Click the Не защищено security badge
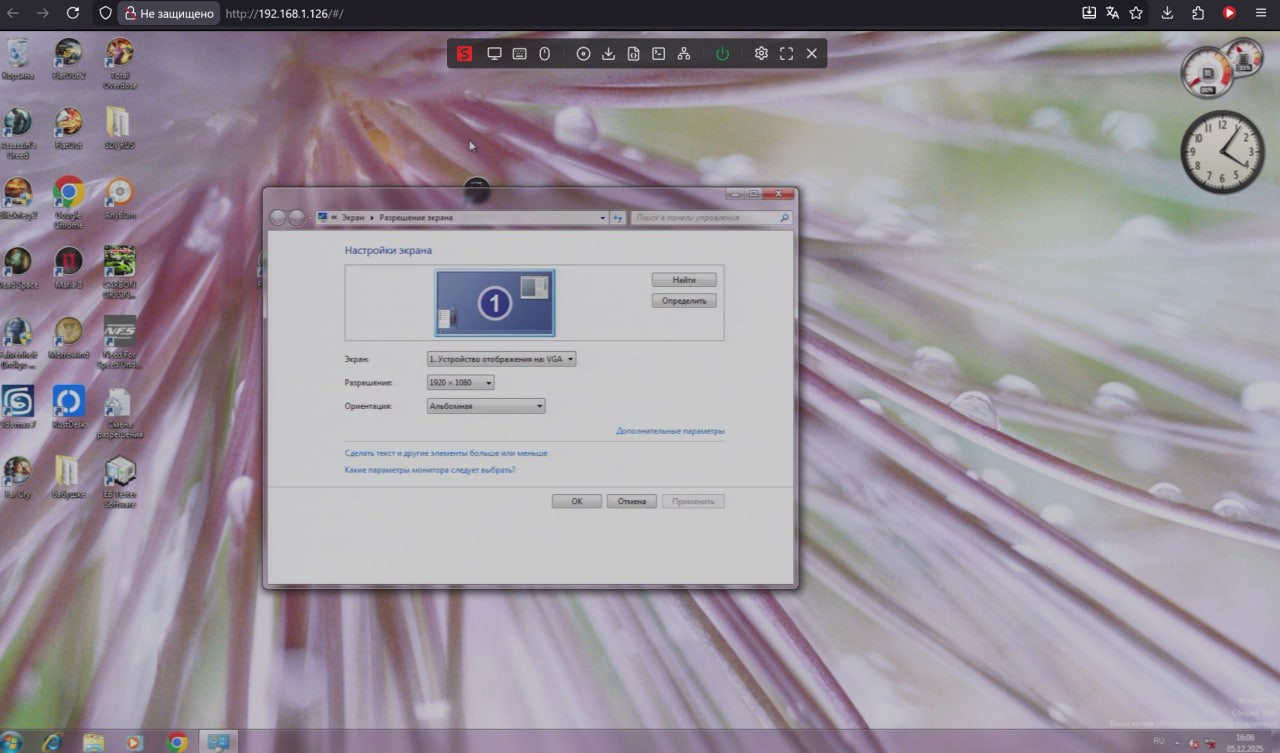 (168, 13)
